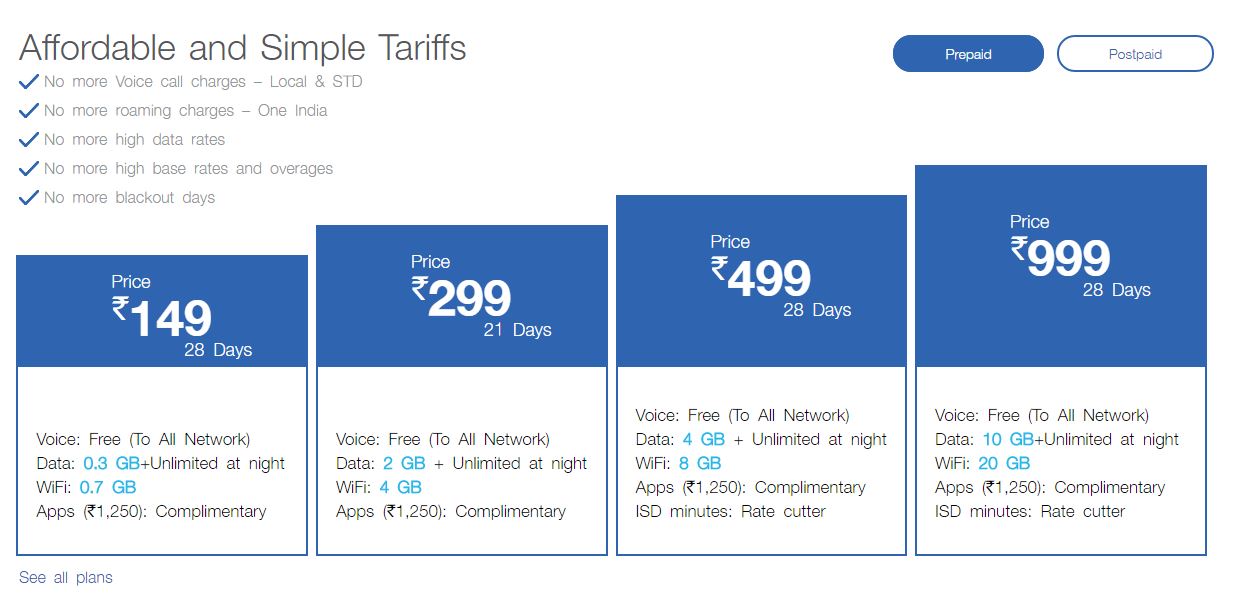Click checkmark beside No more high data rates
1241x596 pixels.
tap(29, 139)
